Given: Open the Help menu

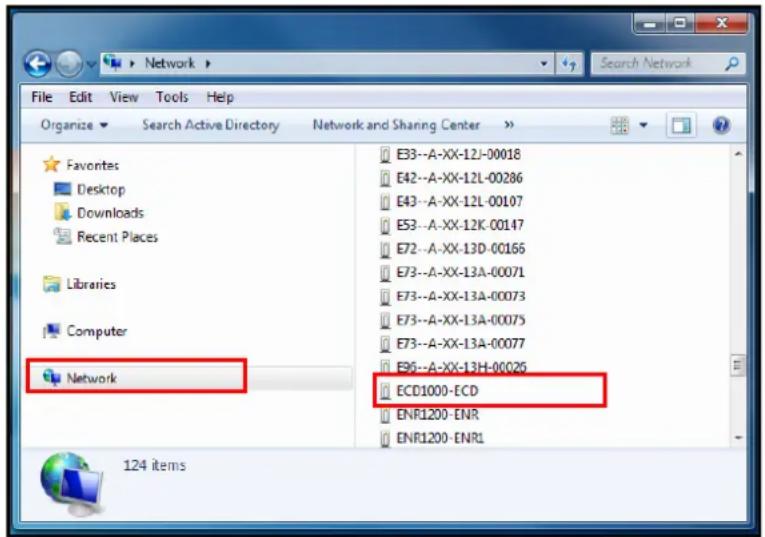Looking at the screenshot, I should click(x=220, y=97).
